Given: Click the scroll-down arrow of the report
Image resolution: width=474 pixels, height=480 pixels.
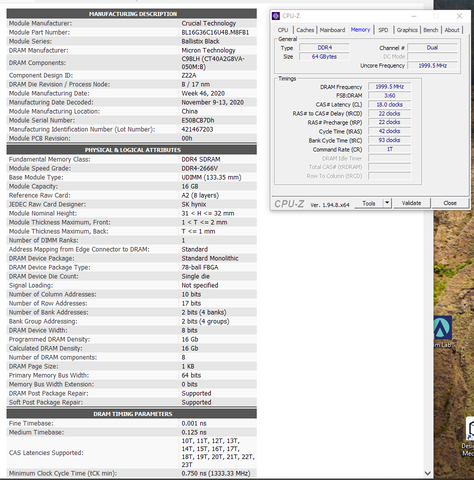Looking at the screenshot, I should [428, 473].
